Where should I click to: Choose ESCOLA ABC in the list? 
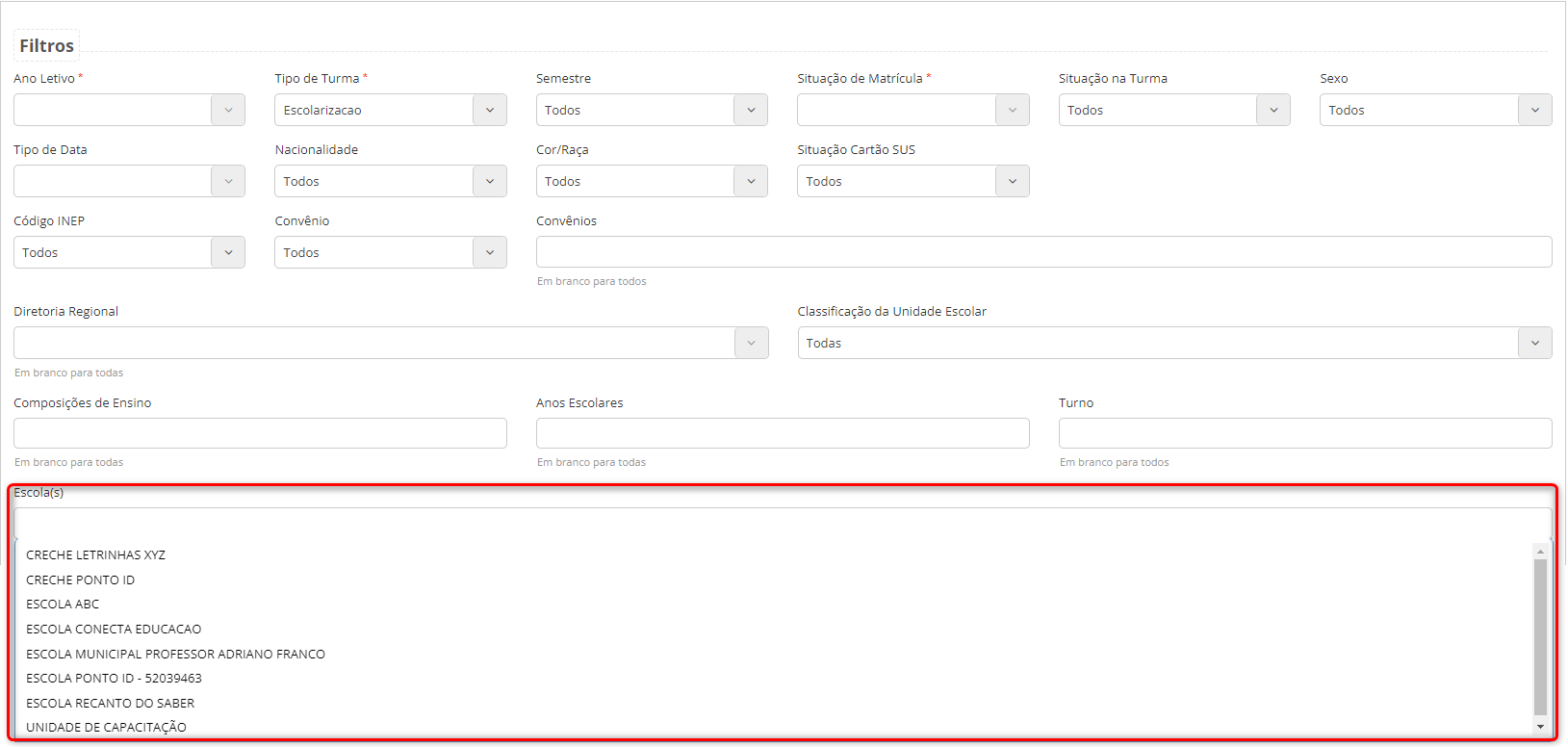pos(774,605)
